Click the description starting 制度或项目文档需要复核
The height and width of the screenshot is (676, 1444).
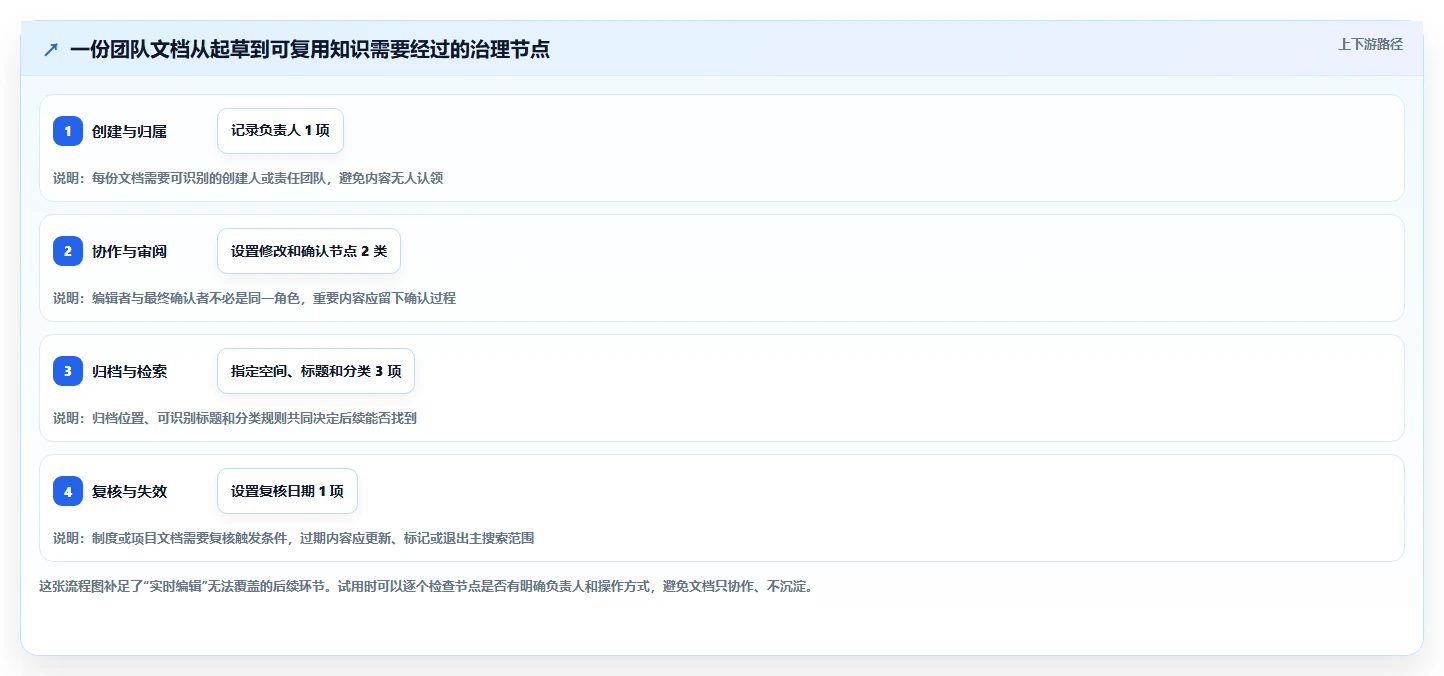(293, 538)
